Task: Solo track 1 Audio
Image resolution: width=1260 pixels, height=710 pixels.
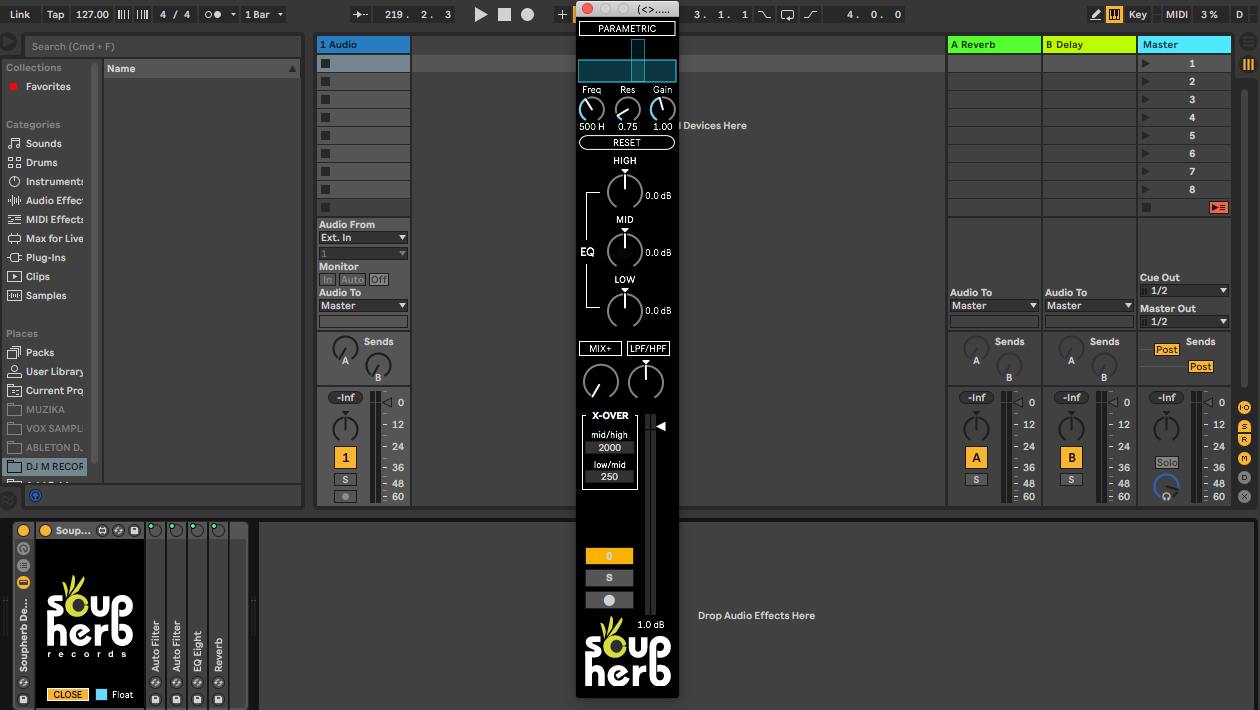Action: [x=345, y=480]
